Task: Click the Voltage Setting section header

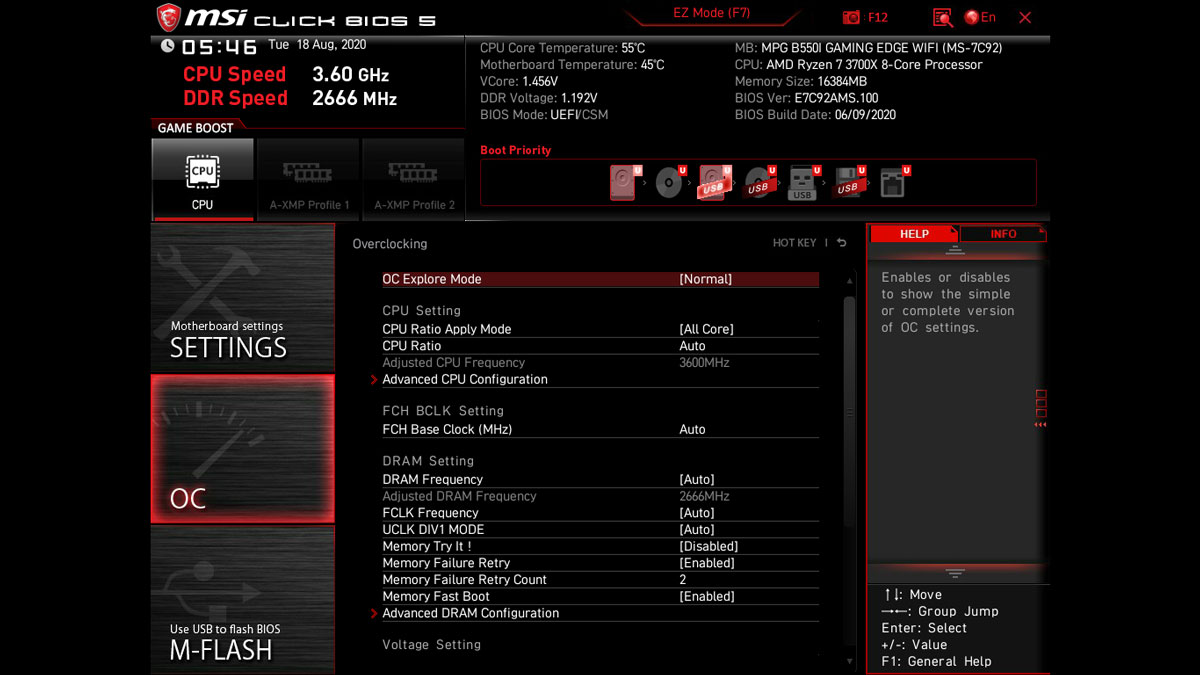Action: click(x=432, y=645)
